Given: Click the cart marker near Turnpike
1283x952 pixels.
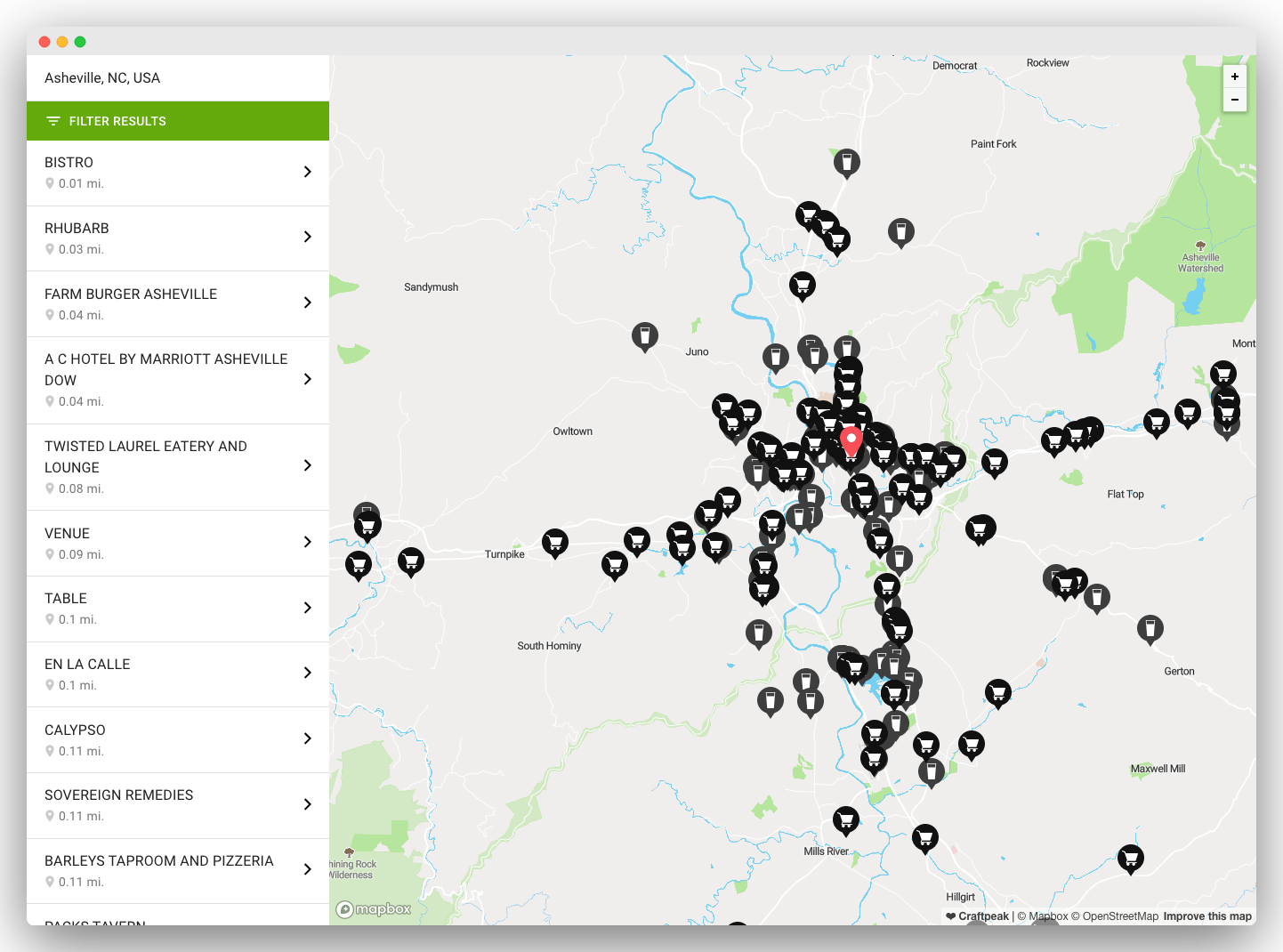Looking at the screenshot, I should click(x=554, y=542).
